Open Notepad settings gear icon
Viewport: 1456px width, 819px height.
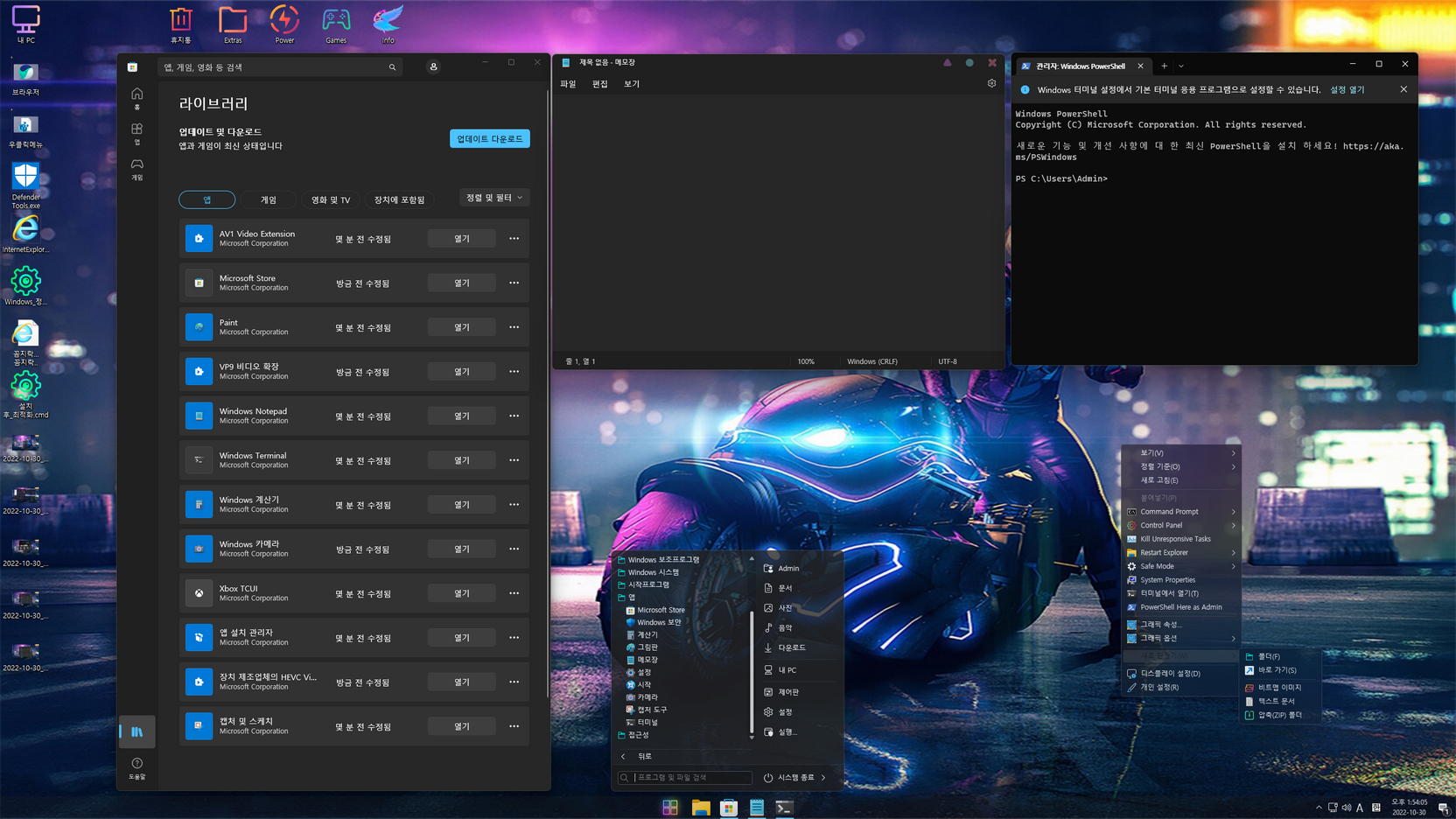coord(991,83)
